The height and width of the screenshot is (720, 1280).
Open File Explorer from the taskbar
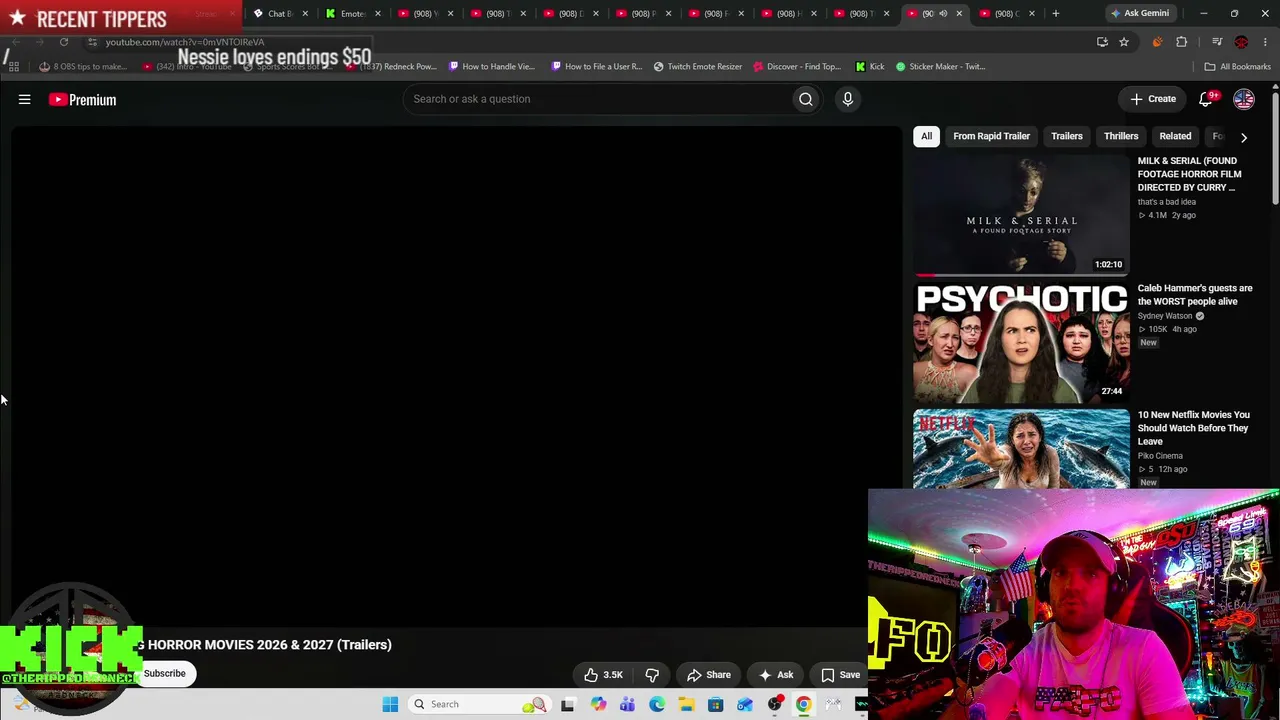[686, 704]
